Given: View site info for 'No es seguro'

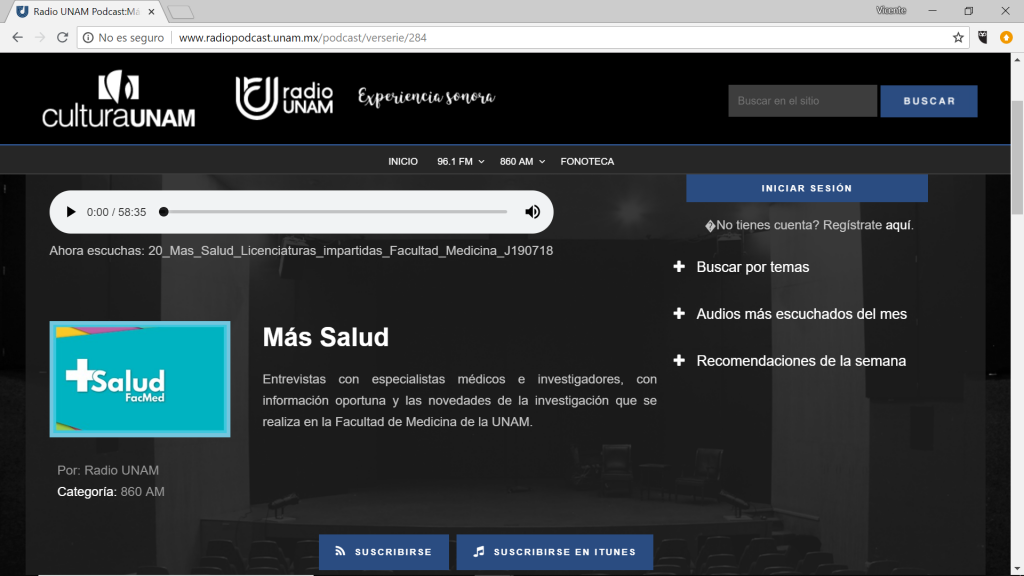Looking at the screenshot, I should coord(123,37).
